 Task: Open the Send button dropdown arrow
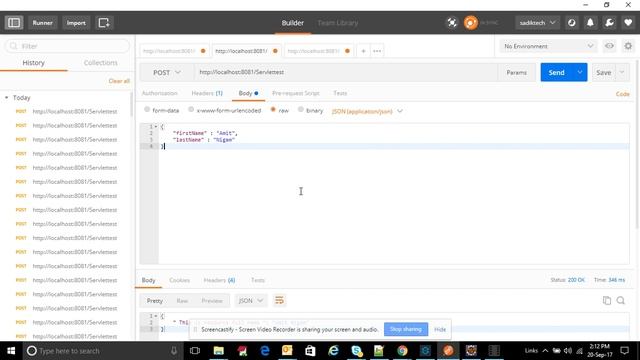tap(580, 72)
